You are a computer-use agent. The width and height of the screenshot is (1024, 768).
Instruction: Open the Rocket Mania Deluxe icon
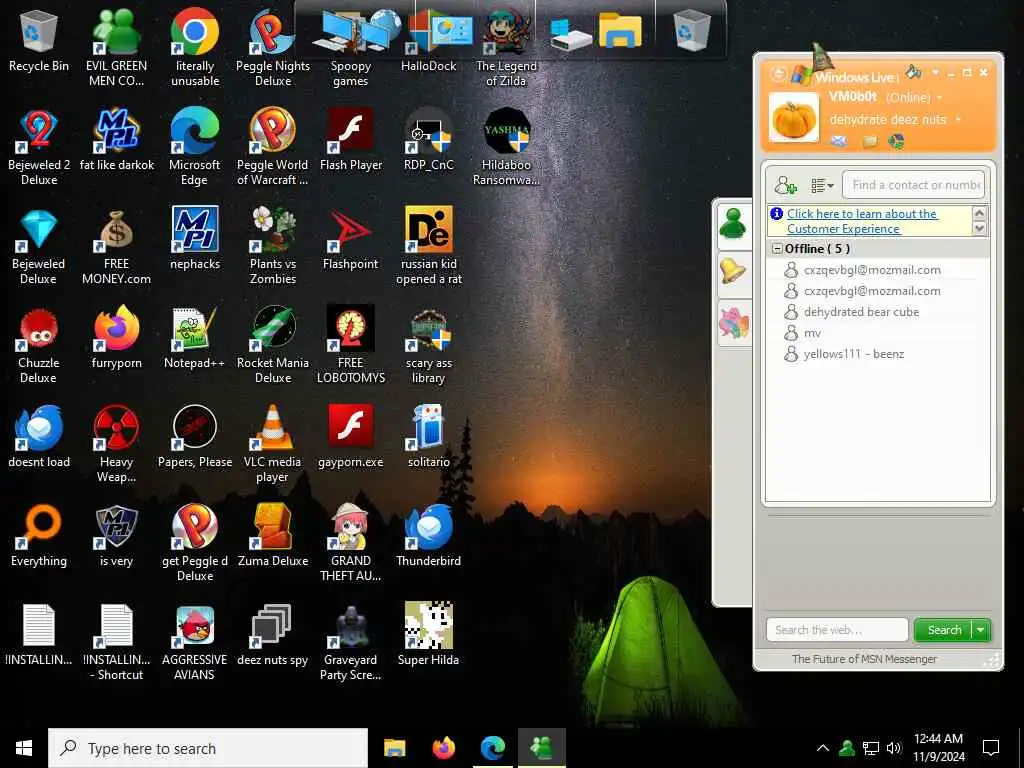(273, 345)
